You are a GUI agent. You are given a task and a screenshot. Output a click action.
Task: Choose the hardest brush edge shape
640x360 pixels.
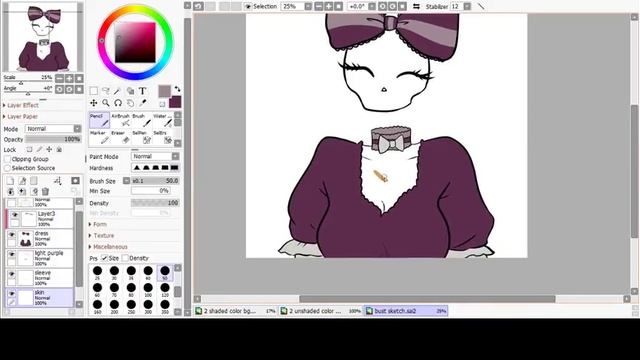tap(174, 168)
